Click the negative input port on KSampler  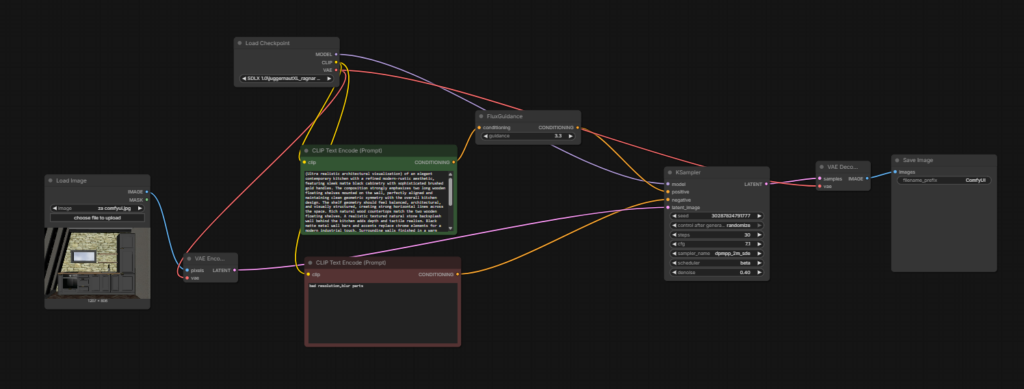pyautogui.click(x=667, y=200)
